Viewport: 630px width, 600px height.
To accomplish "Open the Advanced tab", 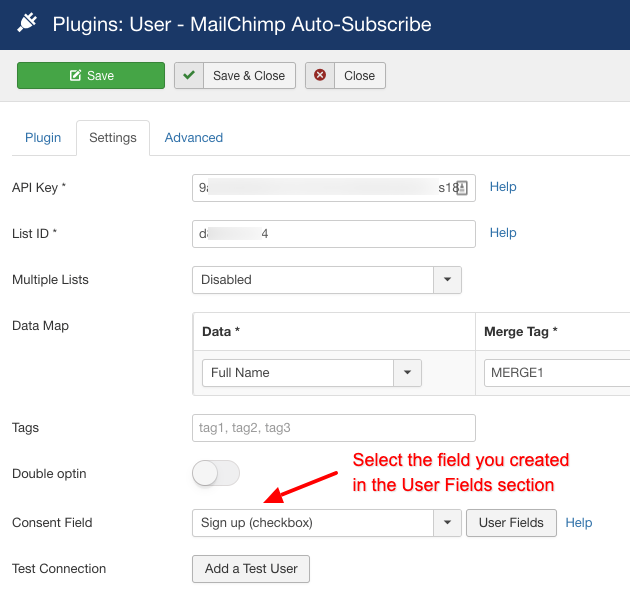I will [x=194, y=138].
